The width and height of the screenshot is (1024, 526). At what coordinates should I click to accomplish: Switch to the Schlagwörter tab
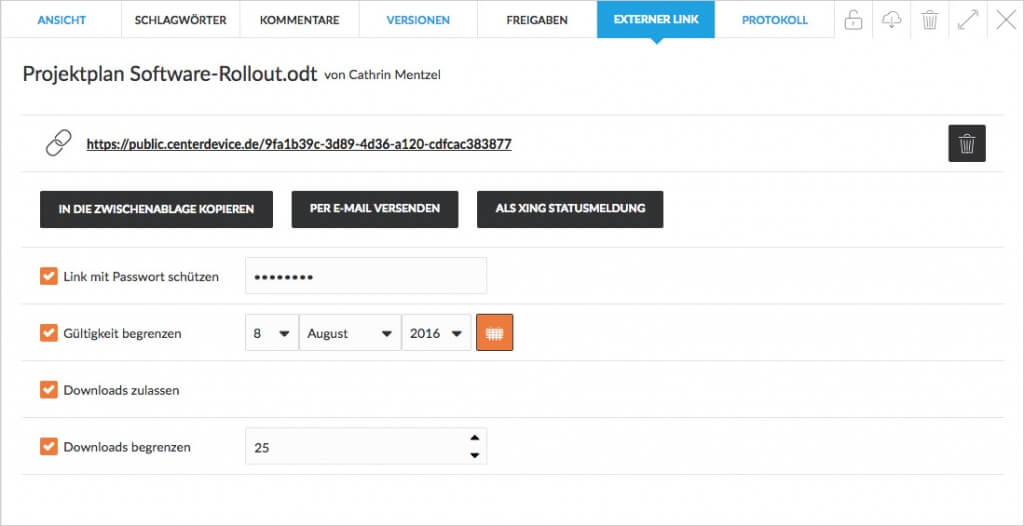click(x=180, y=20)
